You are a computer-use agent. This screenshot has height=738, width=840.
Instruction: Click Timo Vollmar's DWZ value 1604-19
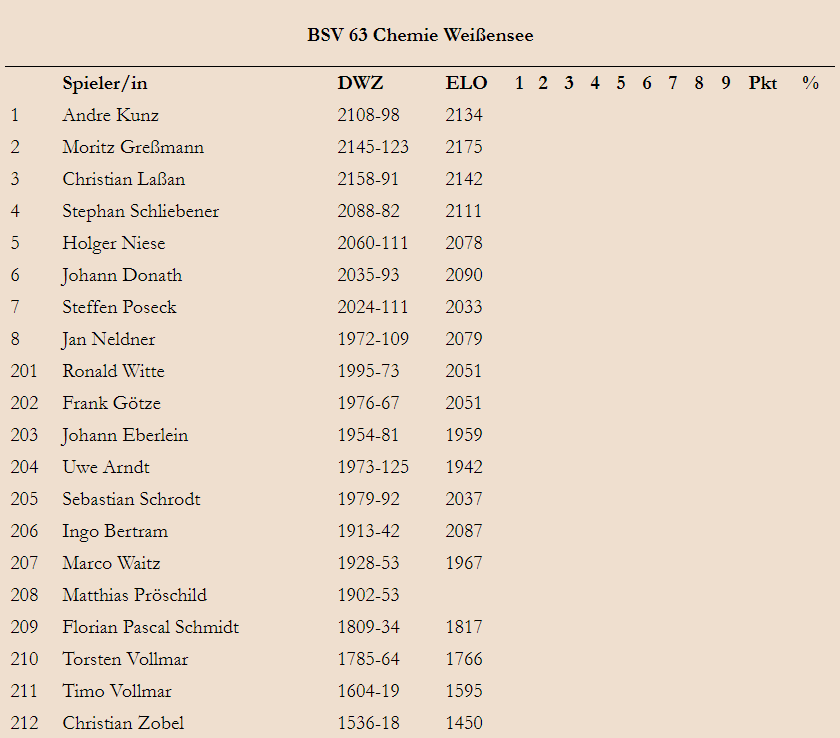(x=368, y=691)
